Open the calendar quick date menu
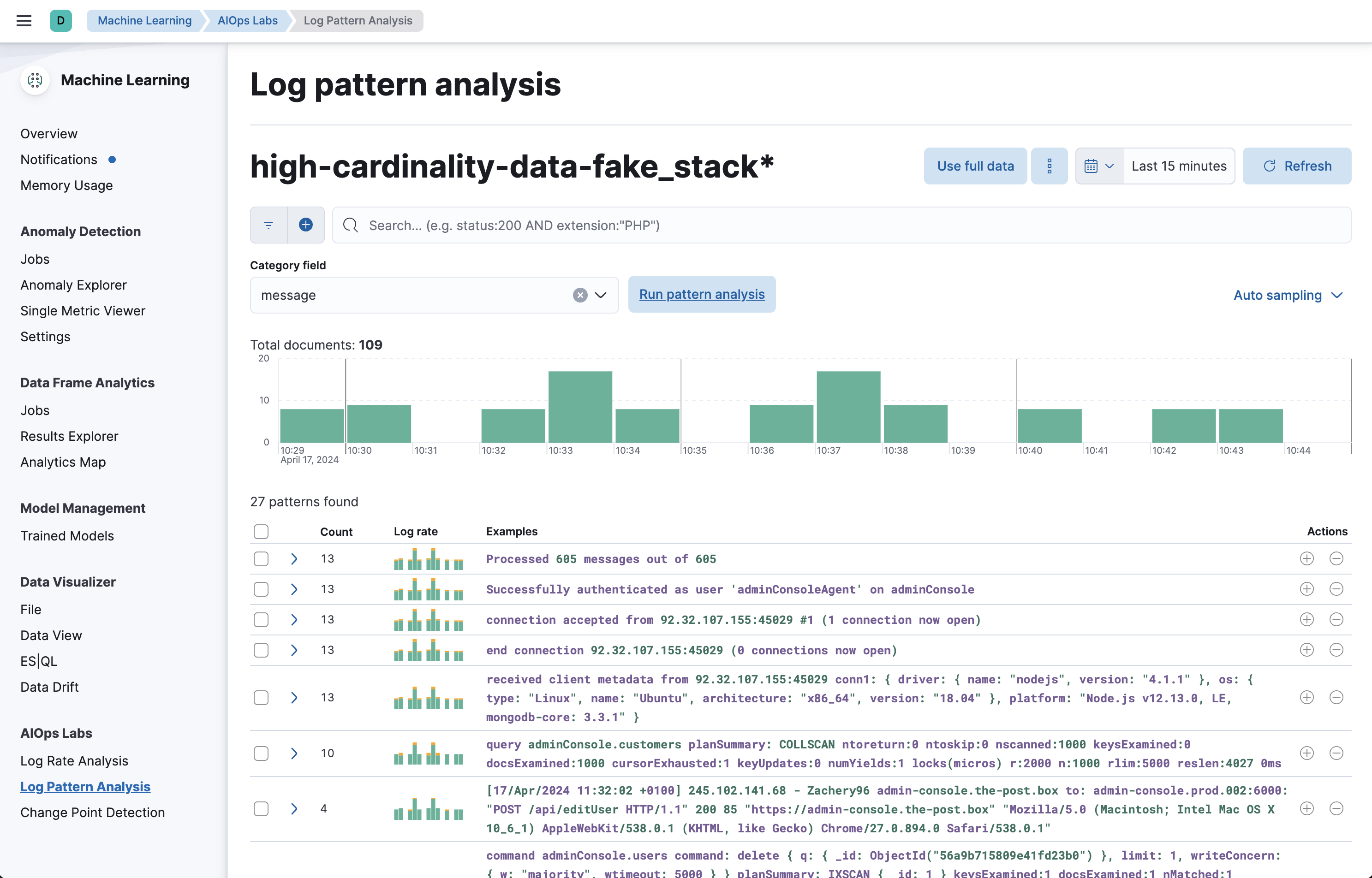Viewport: 1372px width, 878px height. (x=1099, y=166)
